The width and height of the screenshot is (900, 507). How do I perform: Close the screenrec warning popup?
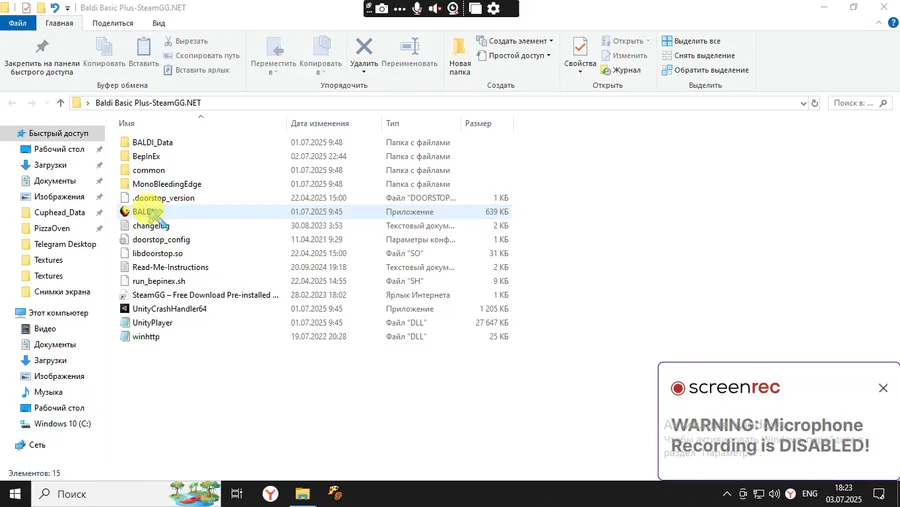(883, 388)
